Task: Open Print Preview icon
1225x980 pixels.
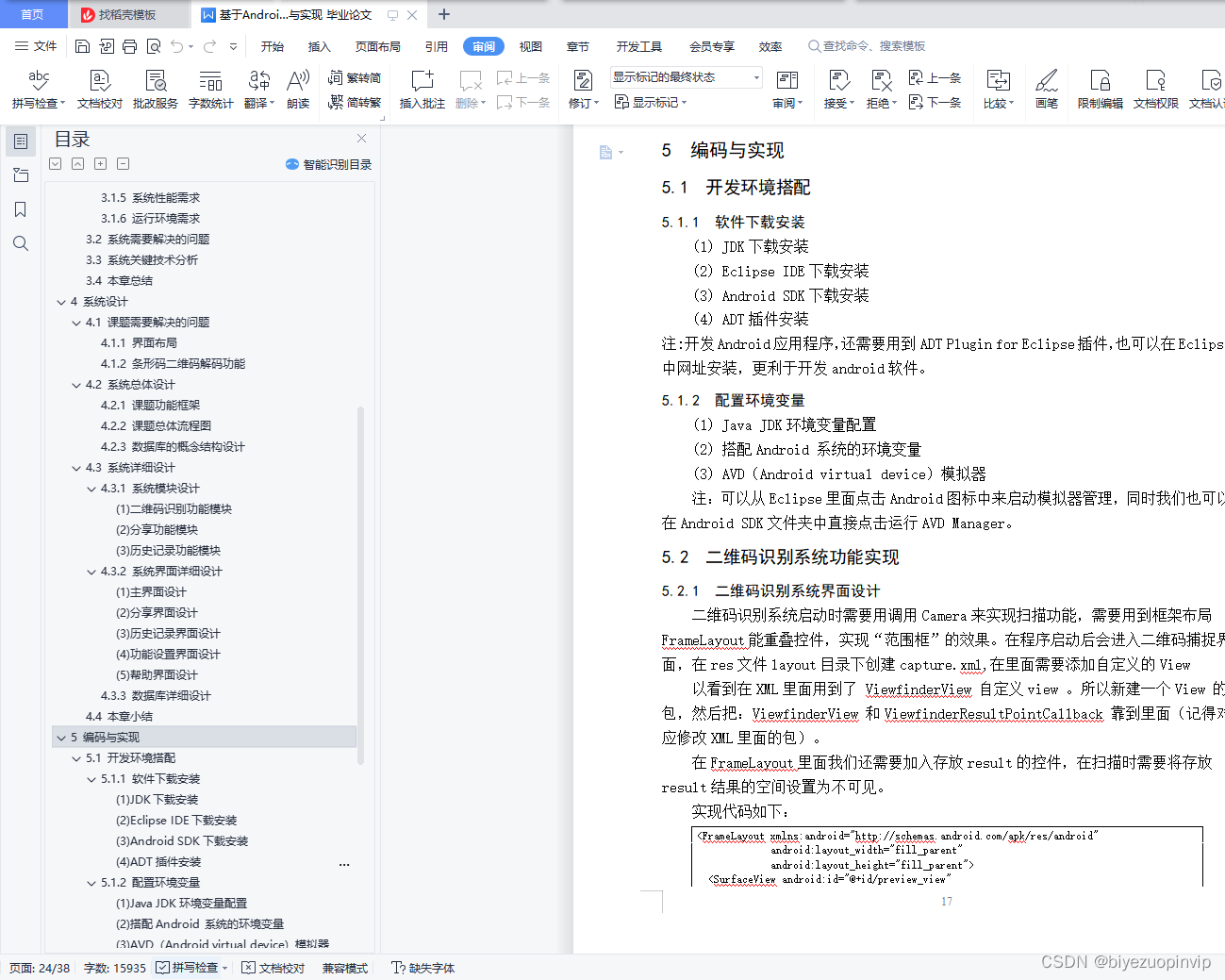Action: point(154,46)
